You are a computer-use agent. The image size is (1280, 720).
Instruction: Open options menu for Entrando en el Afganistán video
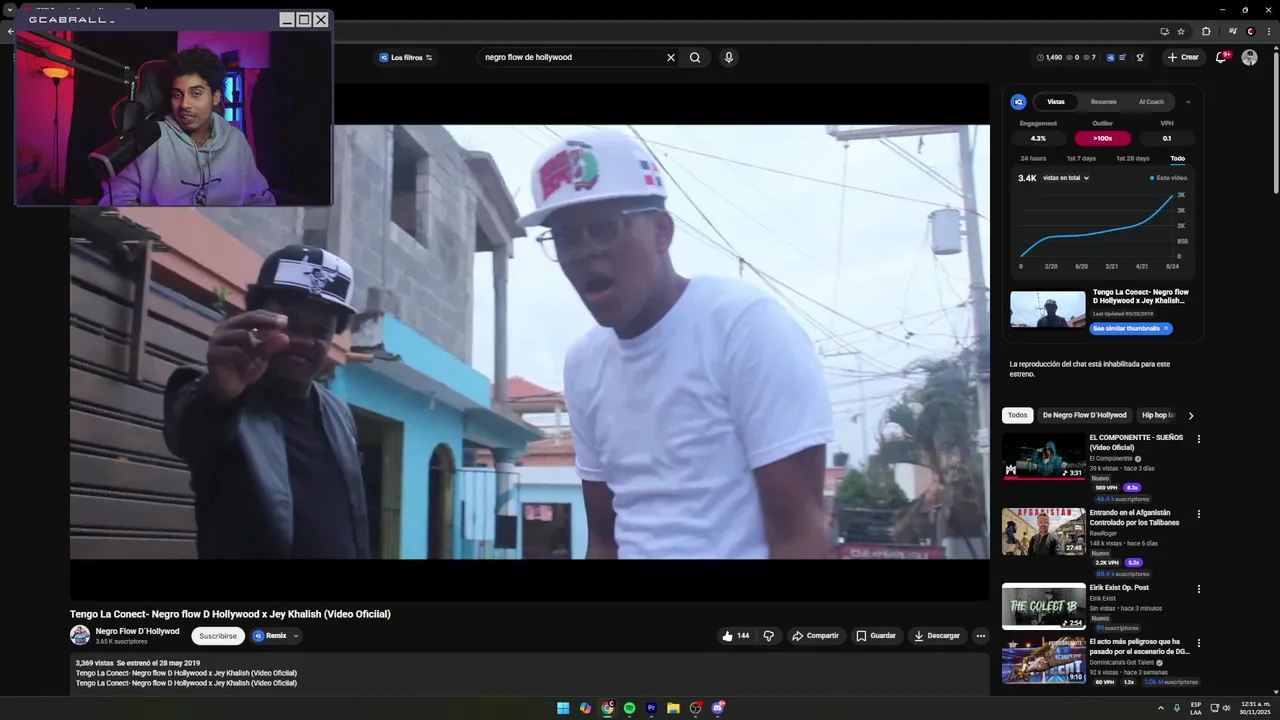tap(1199, 514)
